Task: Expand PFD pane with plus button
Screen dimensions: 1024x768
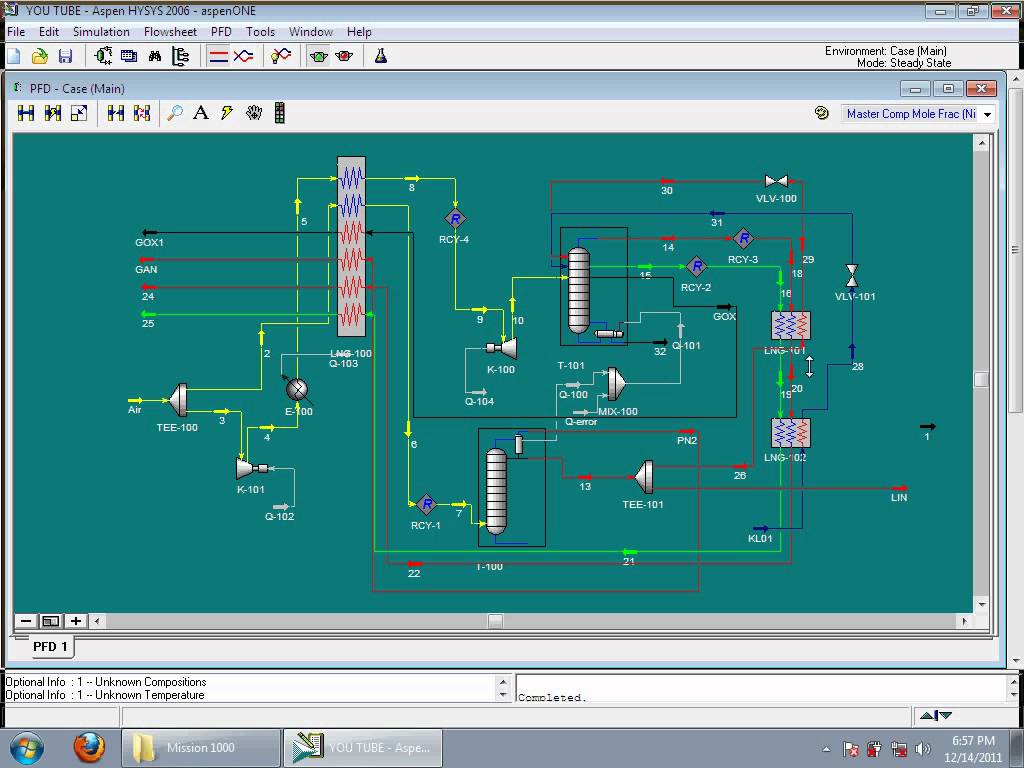Action: (x=76, y=621)
